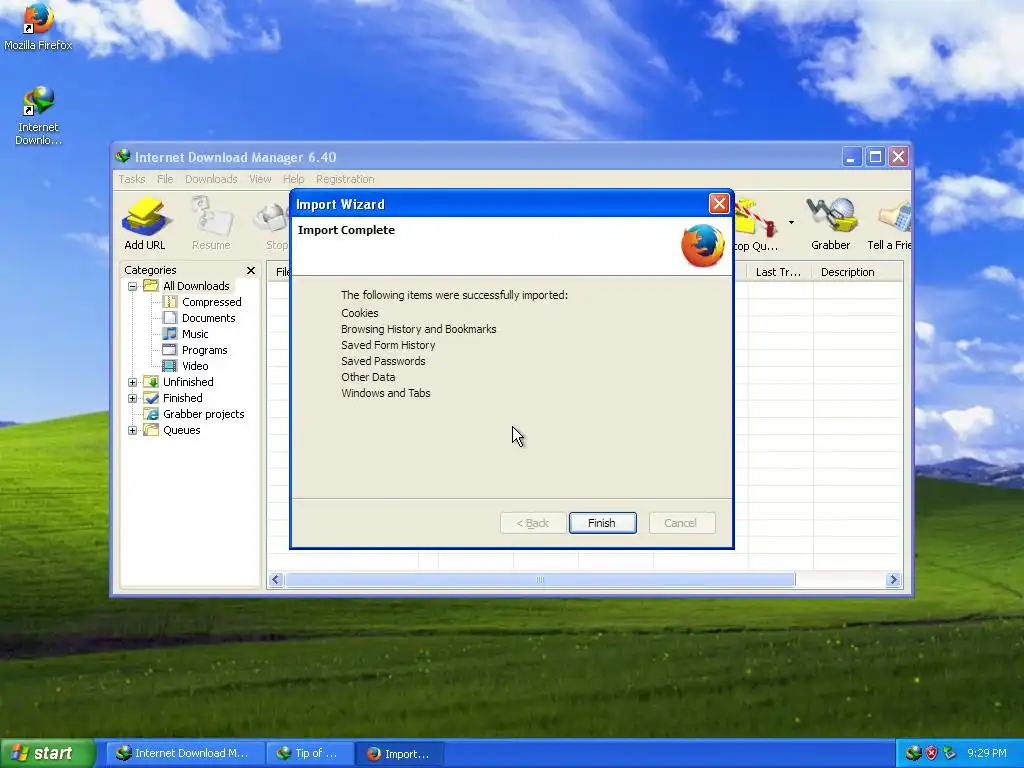The width and height of the screenshot is (1024, 768).
Task: Click the Finish button in Import Wizard
Action: point(602,523)
